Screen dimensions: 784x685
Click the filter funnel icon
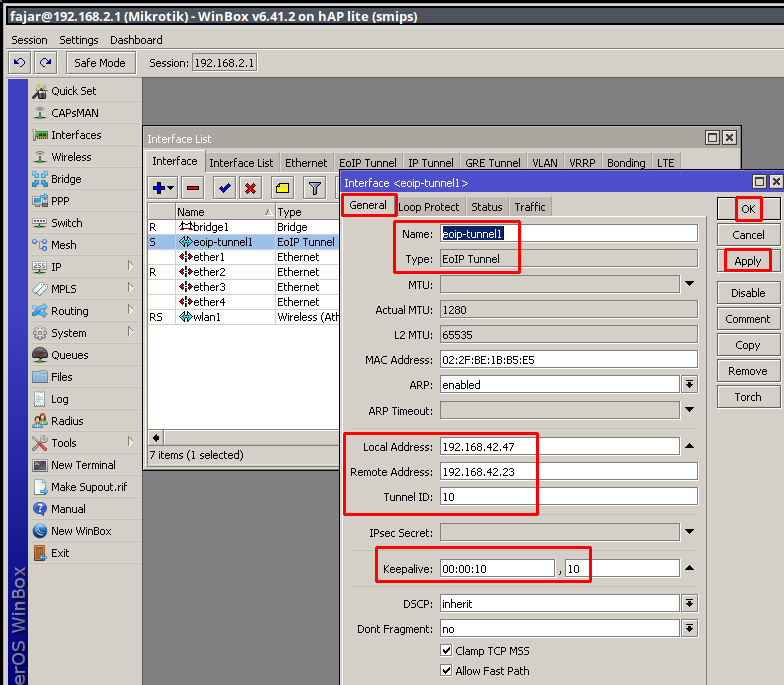coord(314,188)
